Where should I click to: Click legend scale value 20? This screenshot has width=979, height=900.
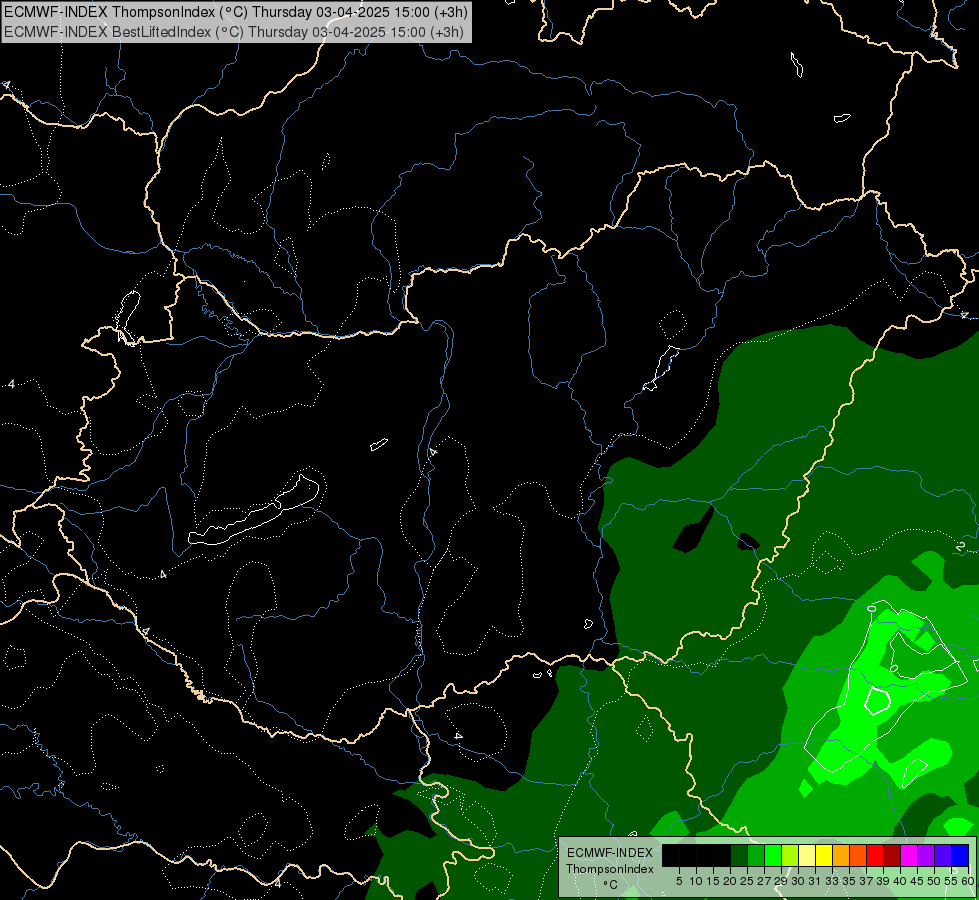pyautogui.click(x=730, y=881)
